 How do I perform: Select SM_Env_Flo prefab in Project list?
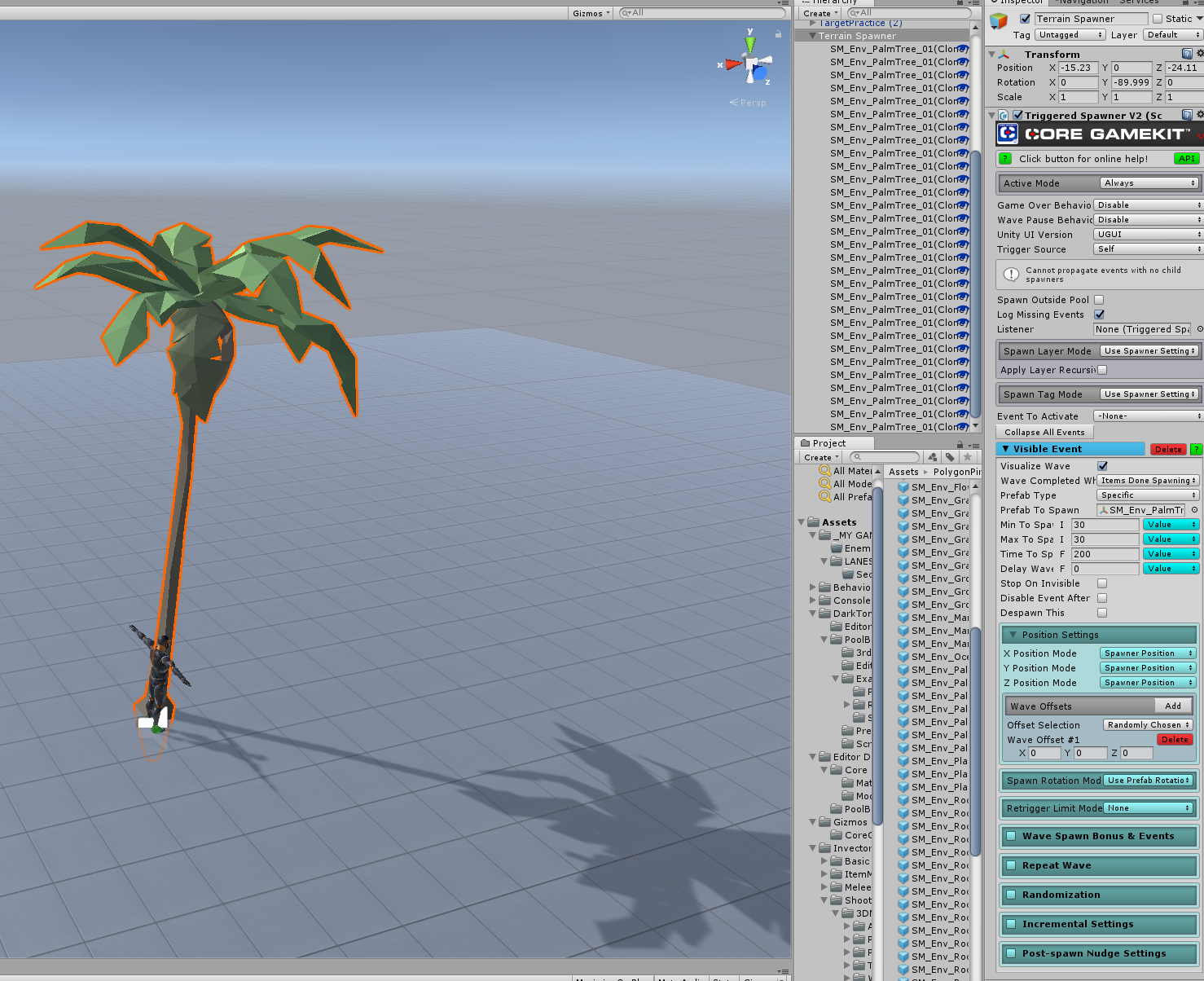934,487
